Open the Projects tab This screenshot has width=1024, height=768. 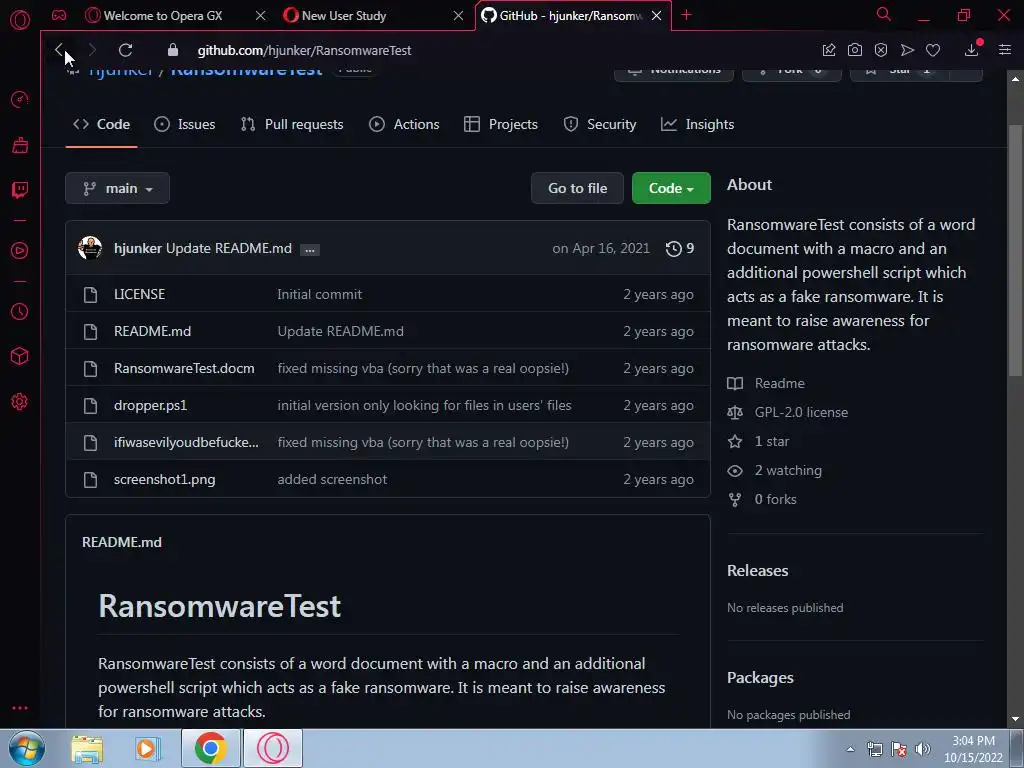pyautogui.click(x=501, y=124)
